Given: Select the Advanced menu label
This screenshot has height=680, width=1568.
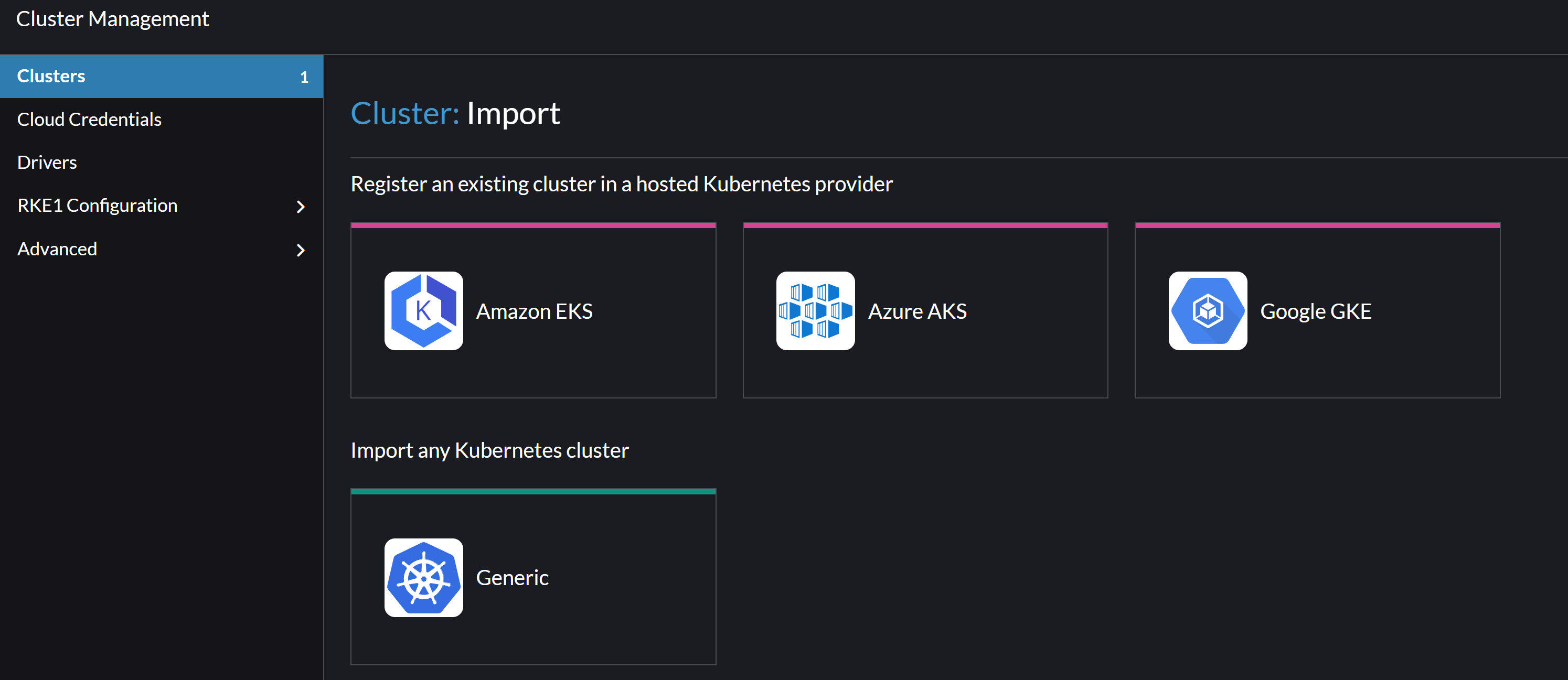Looking at the screenshot, I should (x=57, y=249).
